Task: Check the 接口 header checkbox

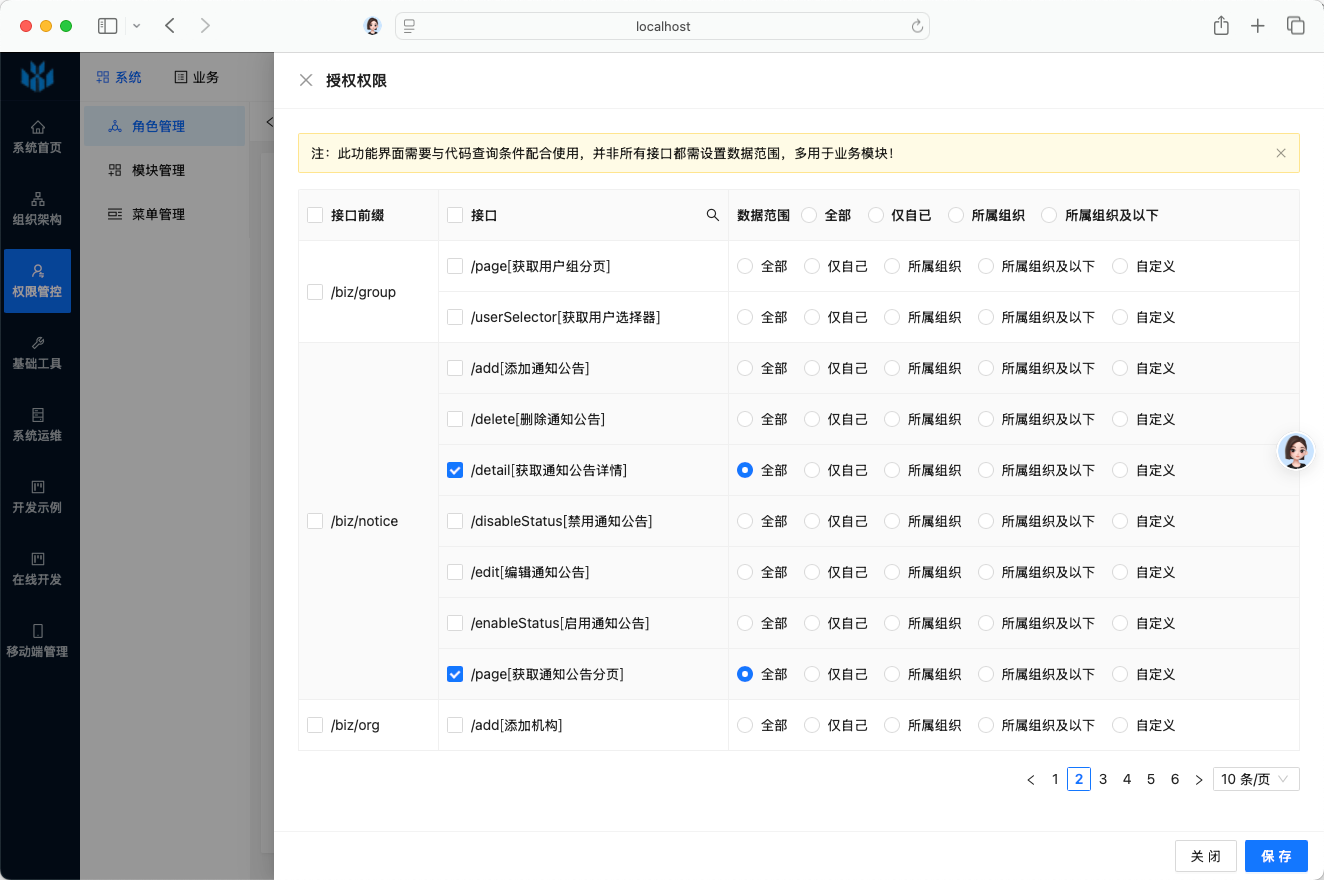Action: (455, 215)
